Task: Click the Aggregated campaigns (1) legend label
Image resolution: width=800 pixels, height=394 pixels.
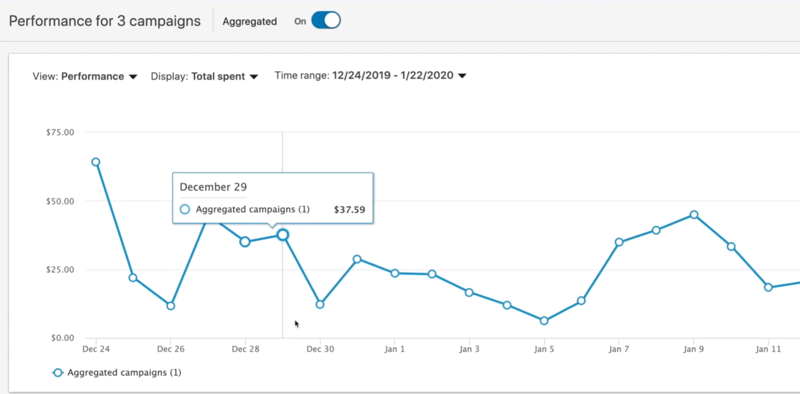Action: pos(124,373)
